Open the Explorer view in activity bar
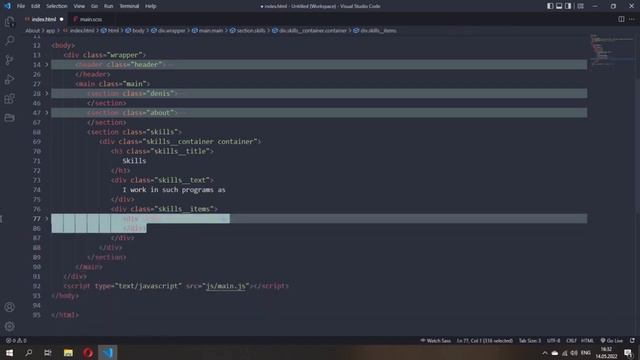This screenshot has height=360, width=640. point(9,21)
